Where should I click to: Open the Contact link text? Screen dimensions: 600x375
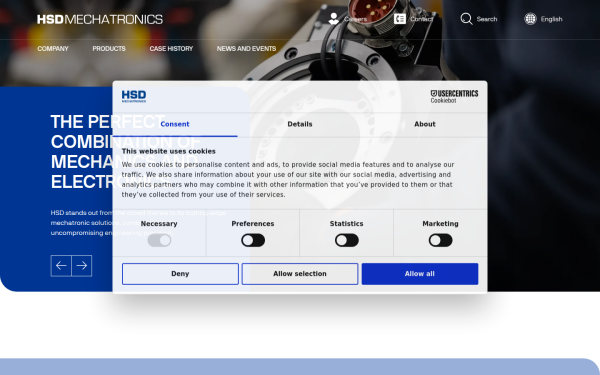[x=422, y=19]
